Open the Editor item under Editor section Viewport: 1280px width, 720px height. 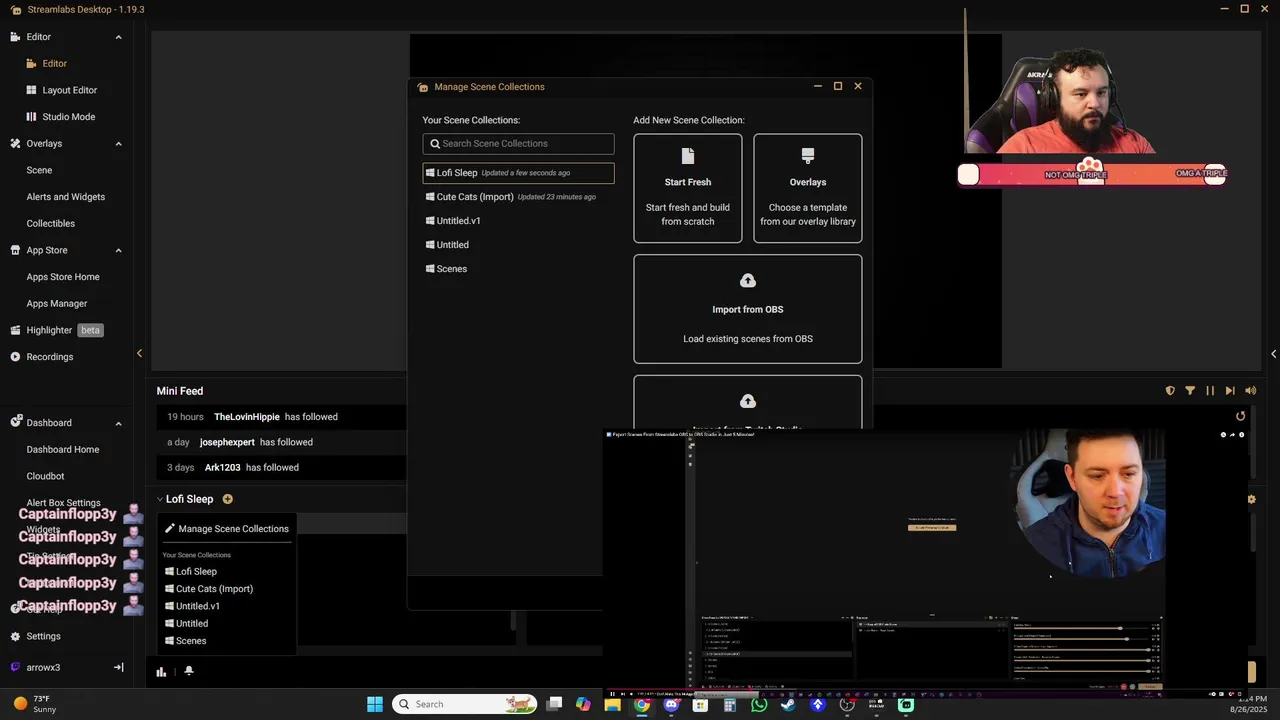pyautogui.click(x=54, y=63)
